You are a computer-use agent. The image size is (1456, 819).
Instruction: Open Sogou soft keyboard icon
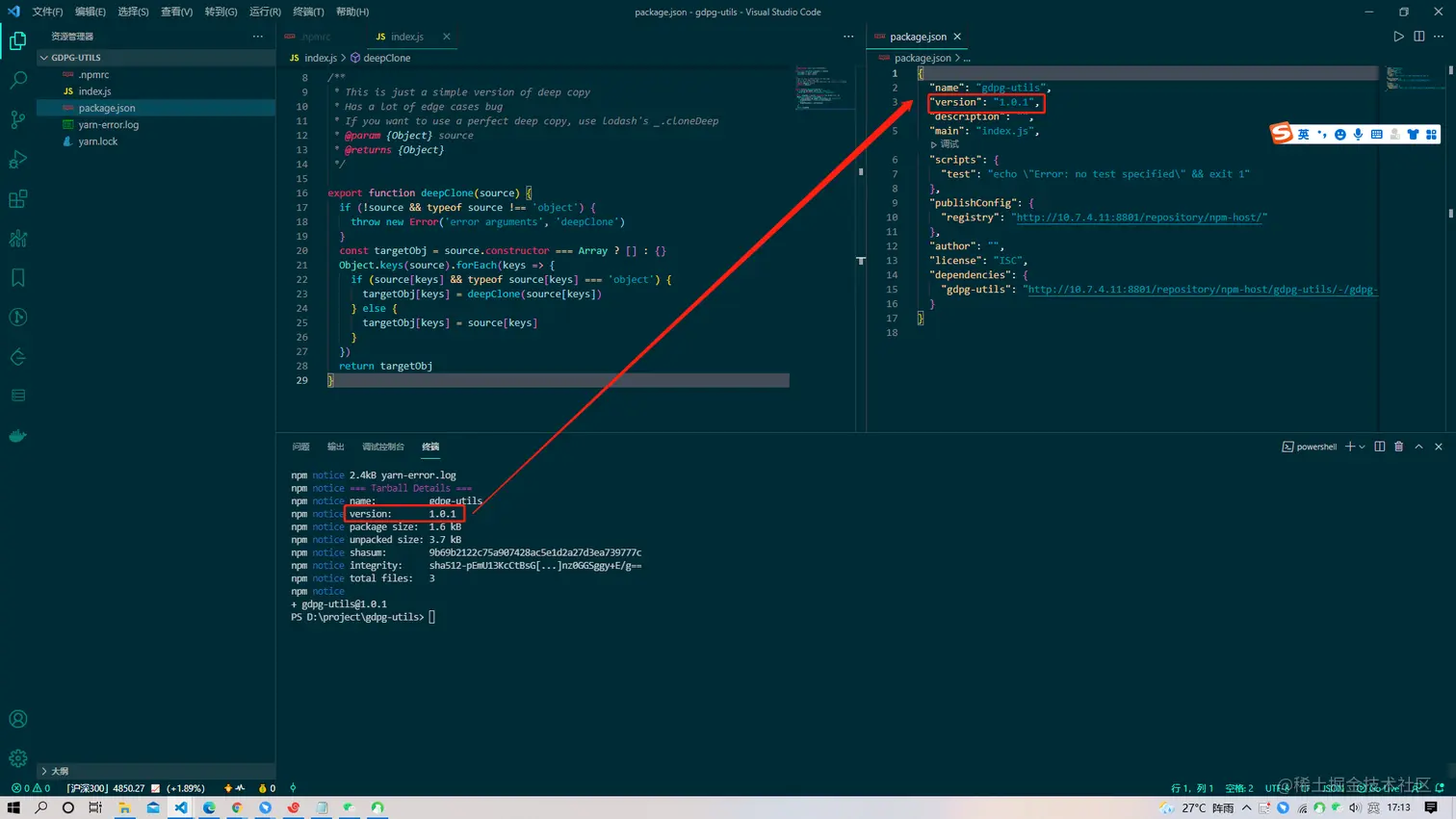pyautogui.click(x=1376, y=135)
